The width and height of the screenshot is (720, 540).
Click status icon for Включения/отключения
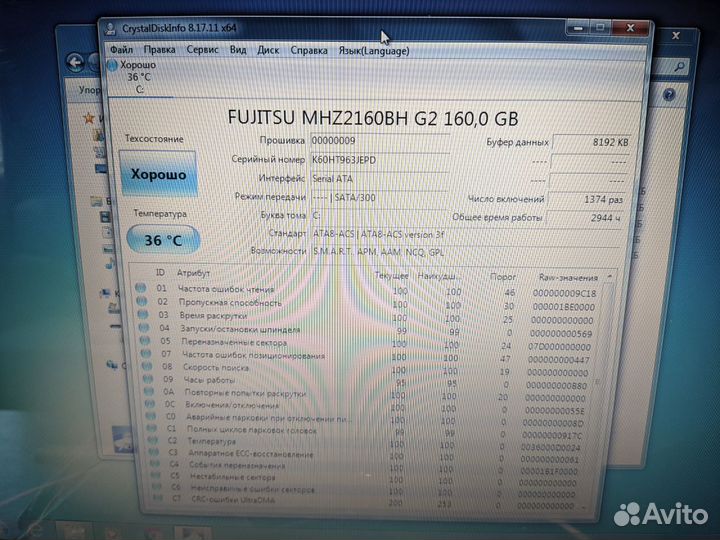[x=150, y=404]
